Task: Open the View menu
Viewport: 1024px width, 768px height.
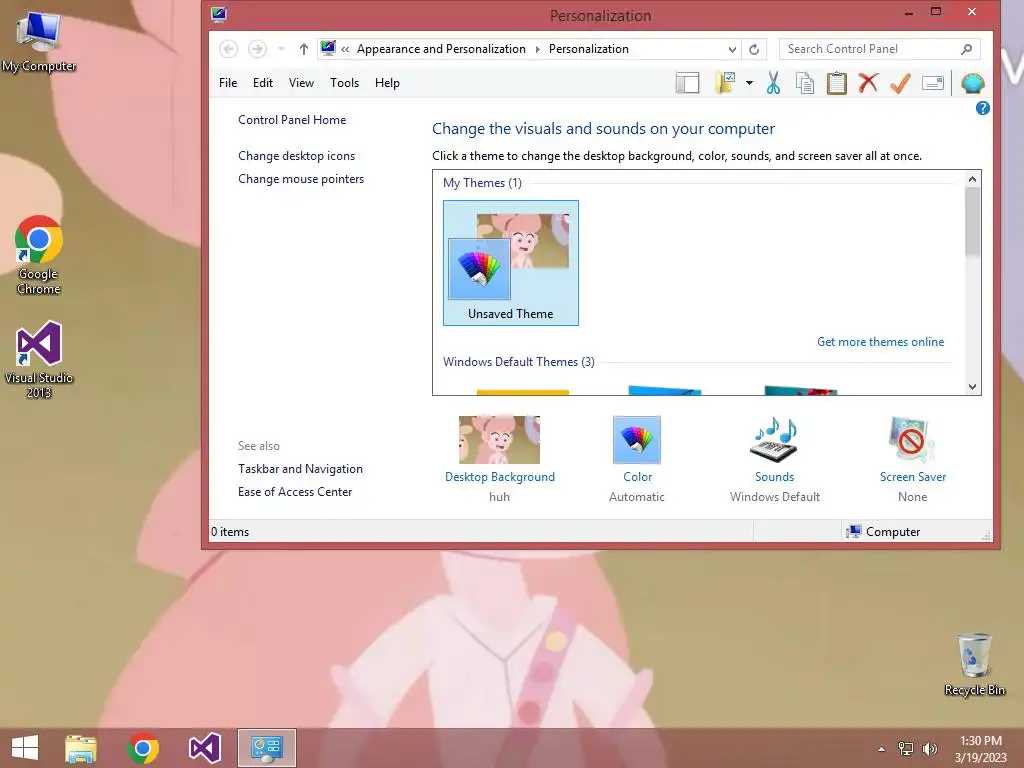Action: click(301, 83)
